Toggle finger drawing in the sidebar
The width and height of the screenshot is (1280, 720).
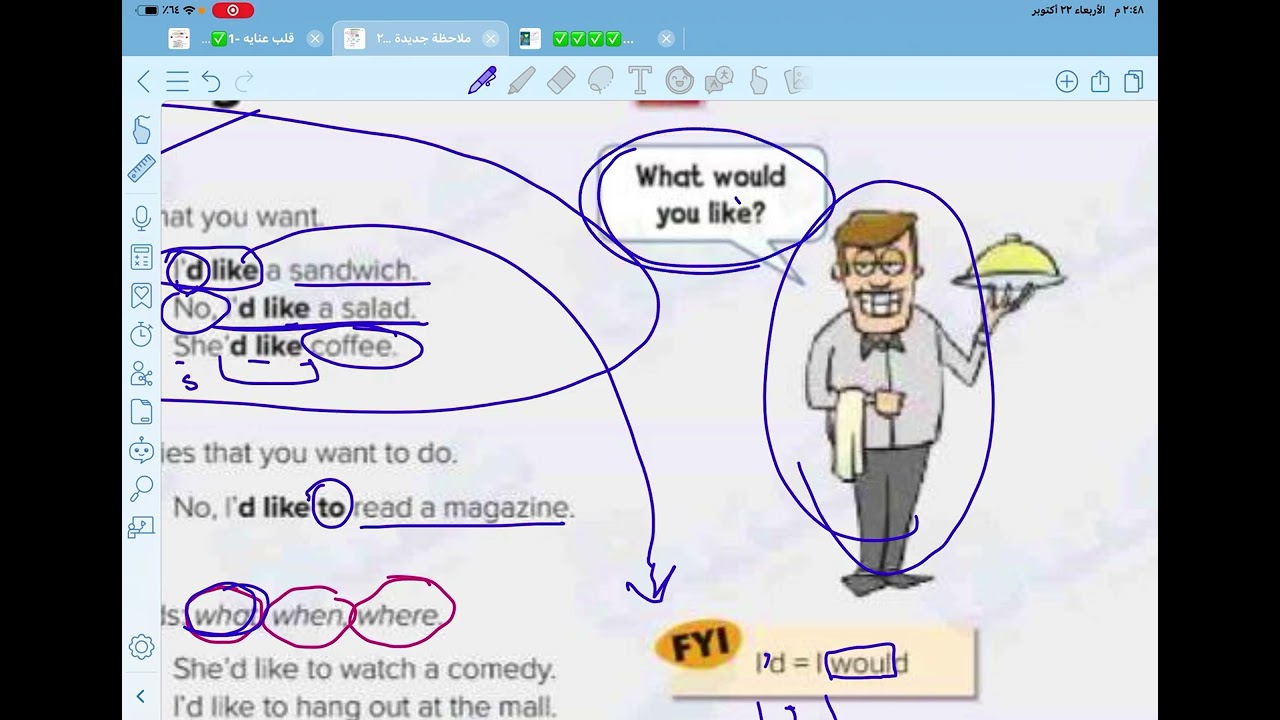click(x=141, y=130)
